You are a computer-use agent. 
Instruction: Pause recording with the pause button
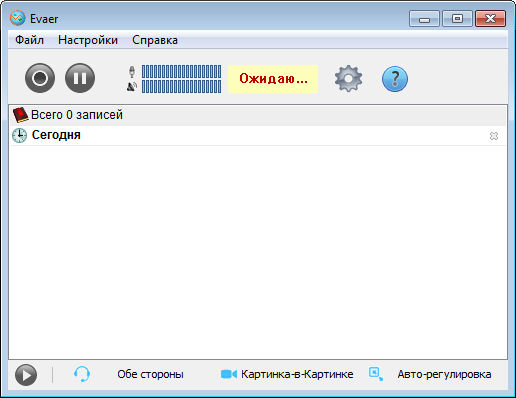(x=80, y=78)
